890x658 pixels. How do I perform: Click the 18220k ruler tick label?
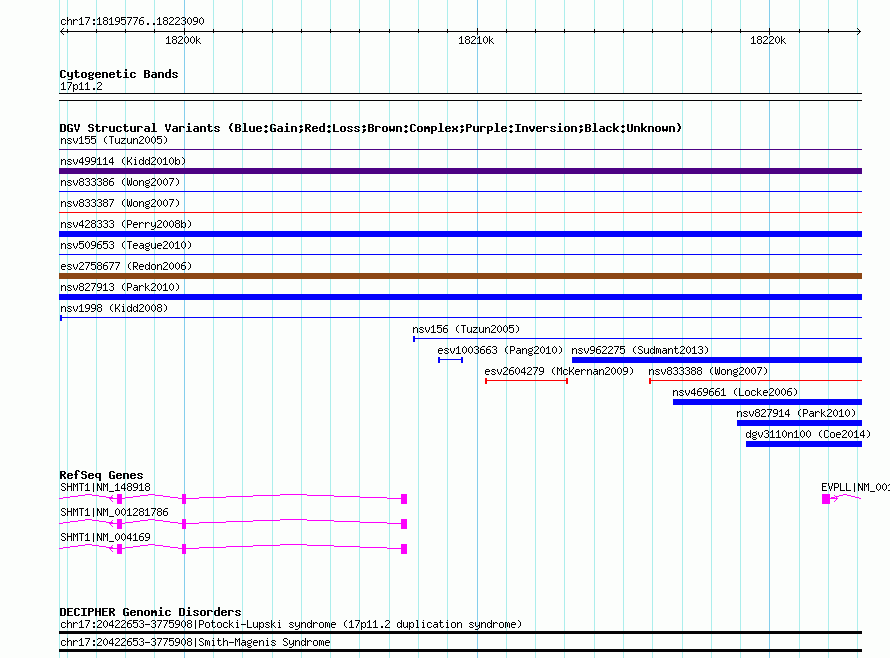click(768, 40)
